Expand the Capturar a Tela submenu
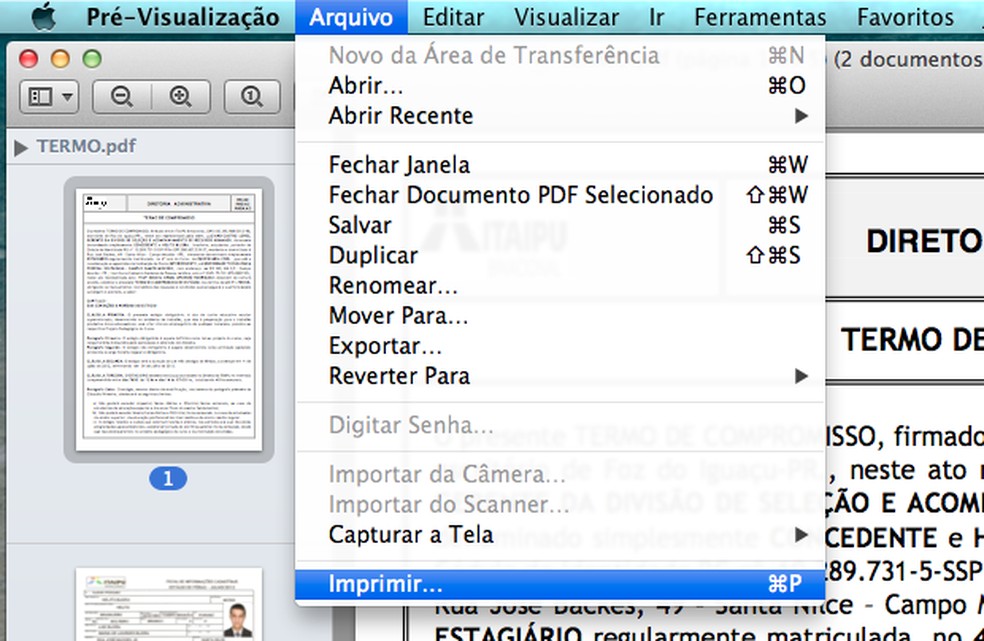 tap(560, 535)
